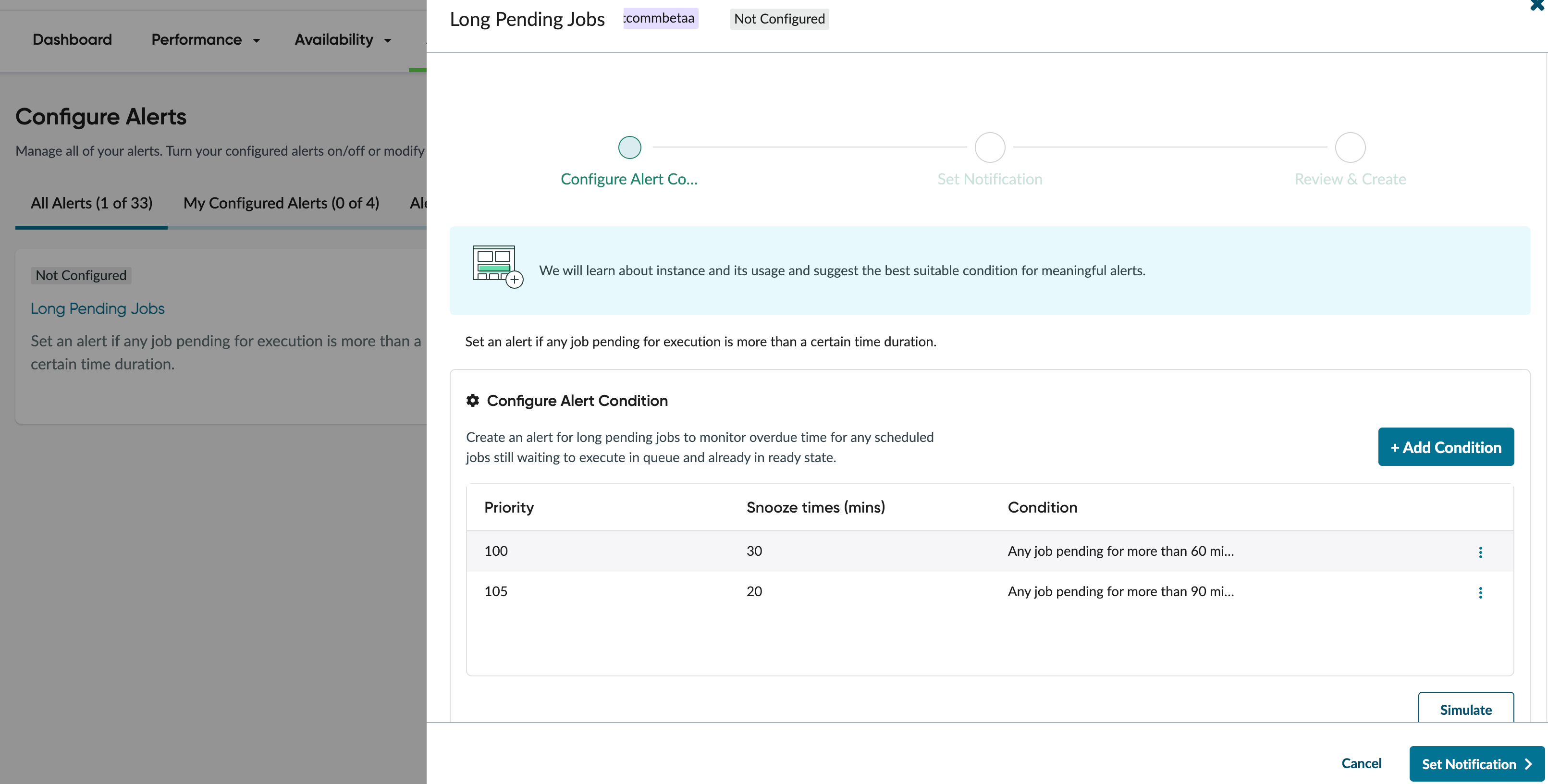Click the Not Configured badge in panel header

coord(779,19)
